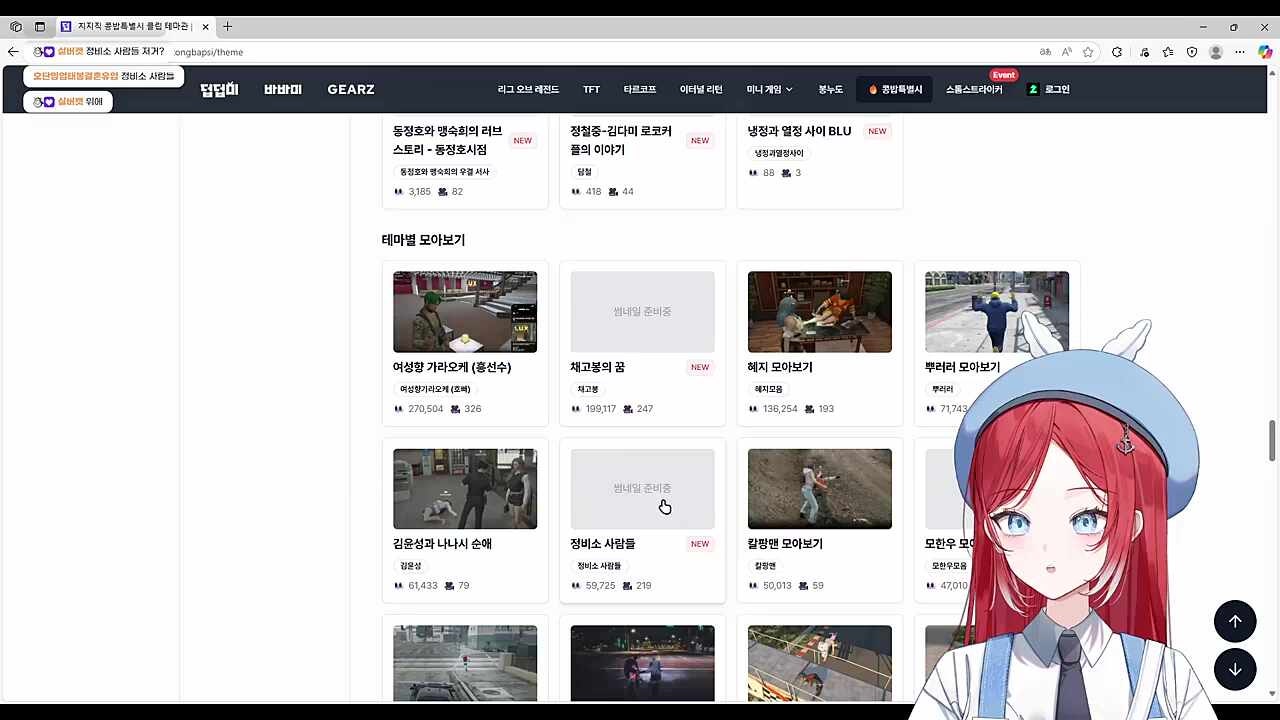The width and height of the screenshot is (1280, 720).
Task: Open a new browser tab
Action: (227, 26)
